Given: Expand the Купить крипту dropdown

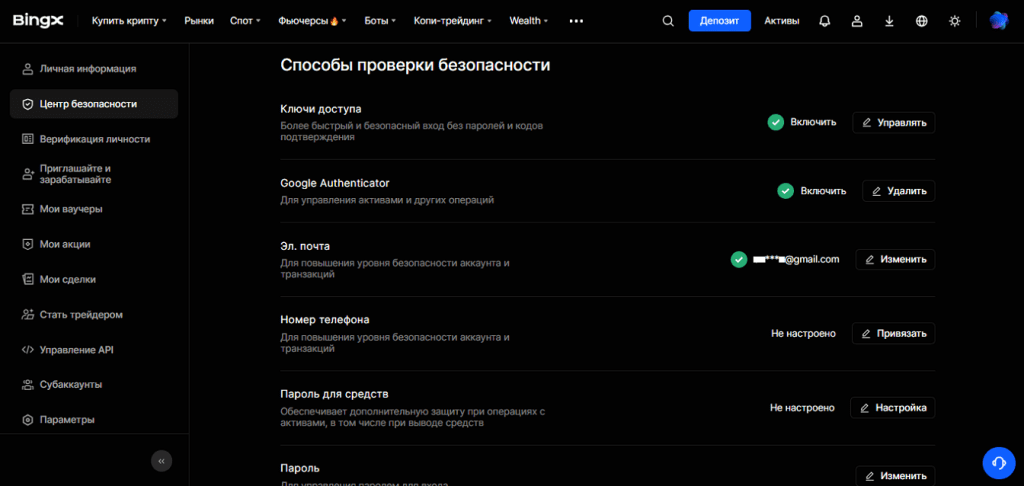Looking at the screenshot, I should (x=129, y=21).
